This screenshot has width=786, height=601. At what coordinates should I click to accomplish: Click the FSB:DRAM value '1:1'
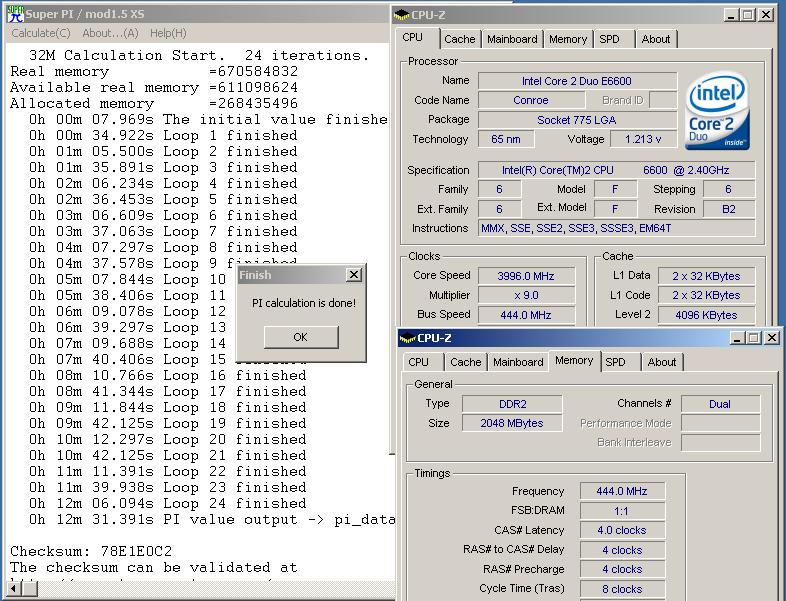tap(622, 511)
